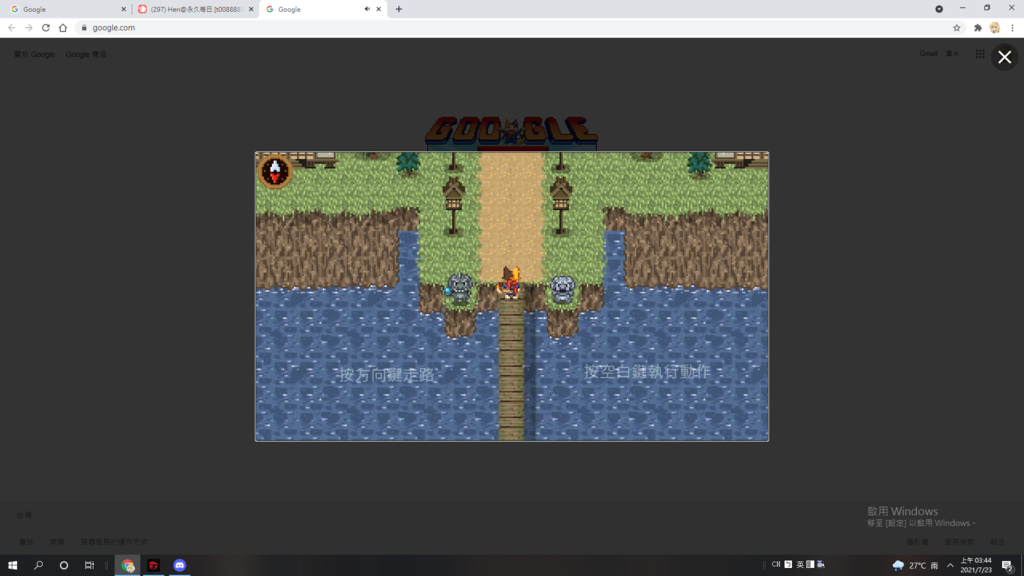Open the Chrome extensions menu
Viewport: 1024px width, 576px height.
tap(978, 27)
